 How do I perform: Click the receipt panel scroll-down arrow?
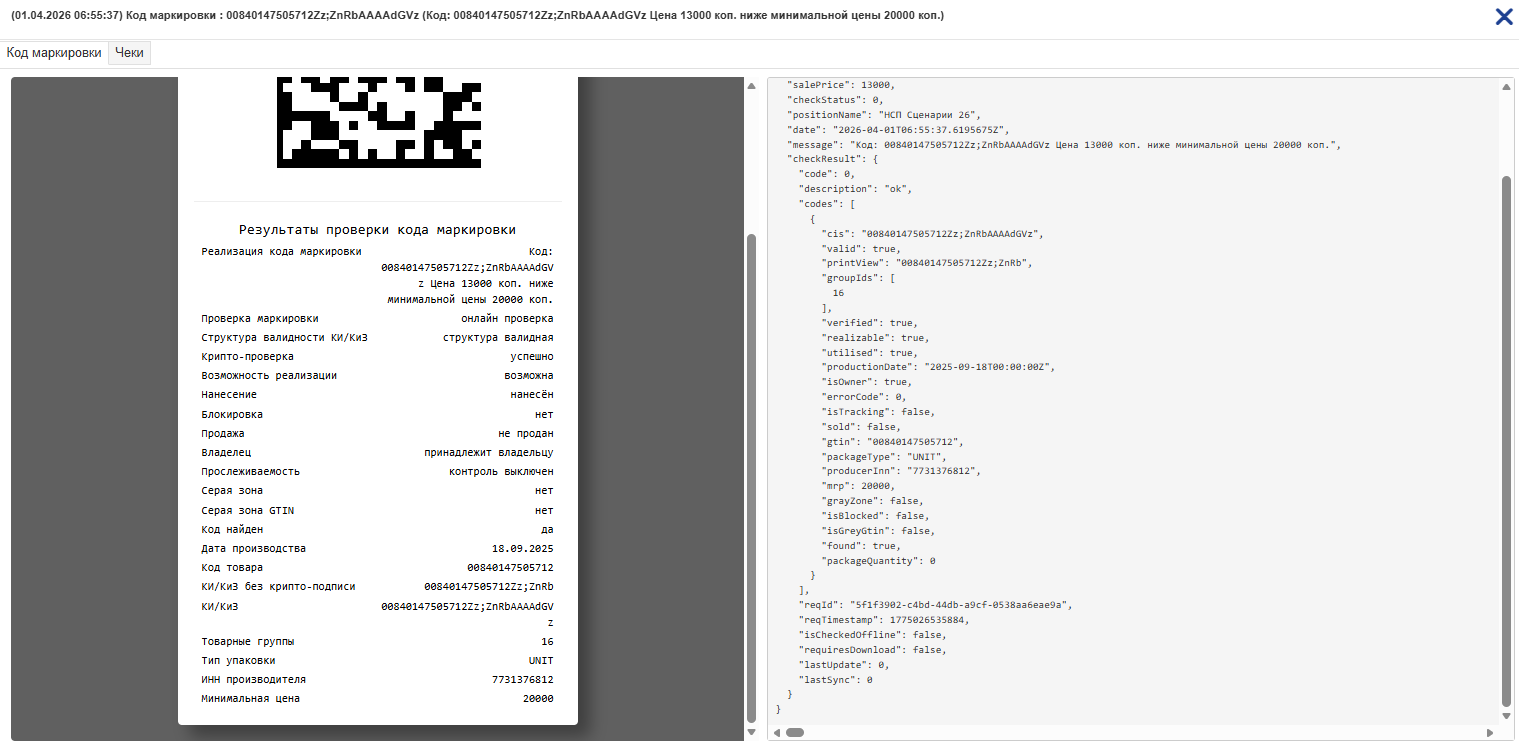pos(751,732)
